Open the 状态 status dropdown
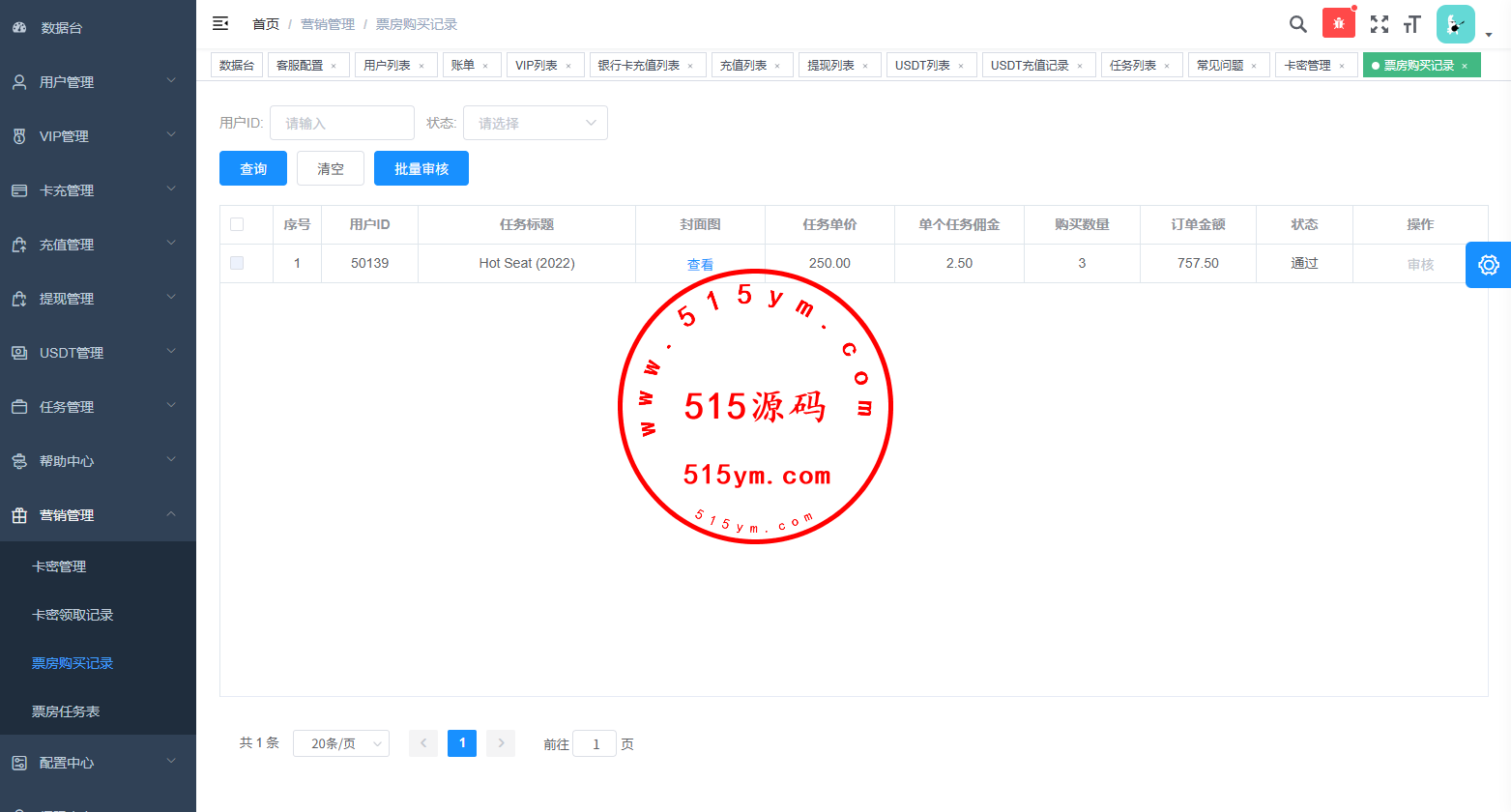The height and width of the screenshot is (812, 1511). click(535, 123)
